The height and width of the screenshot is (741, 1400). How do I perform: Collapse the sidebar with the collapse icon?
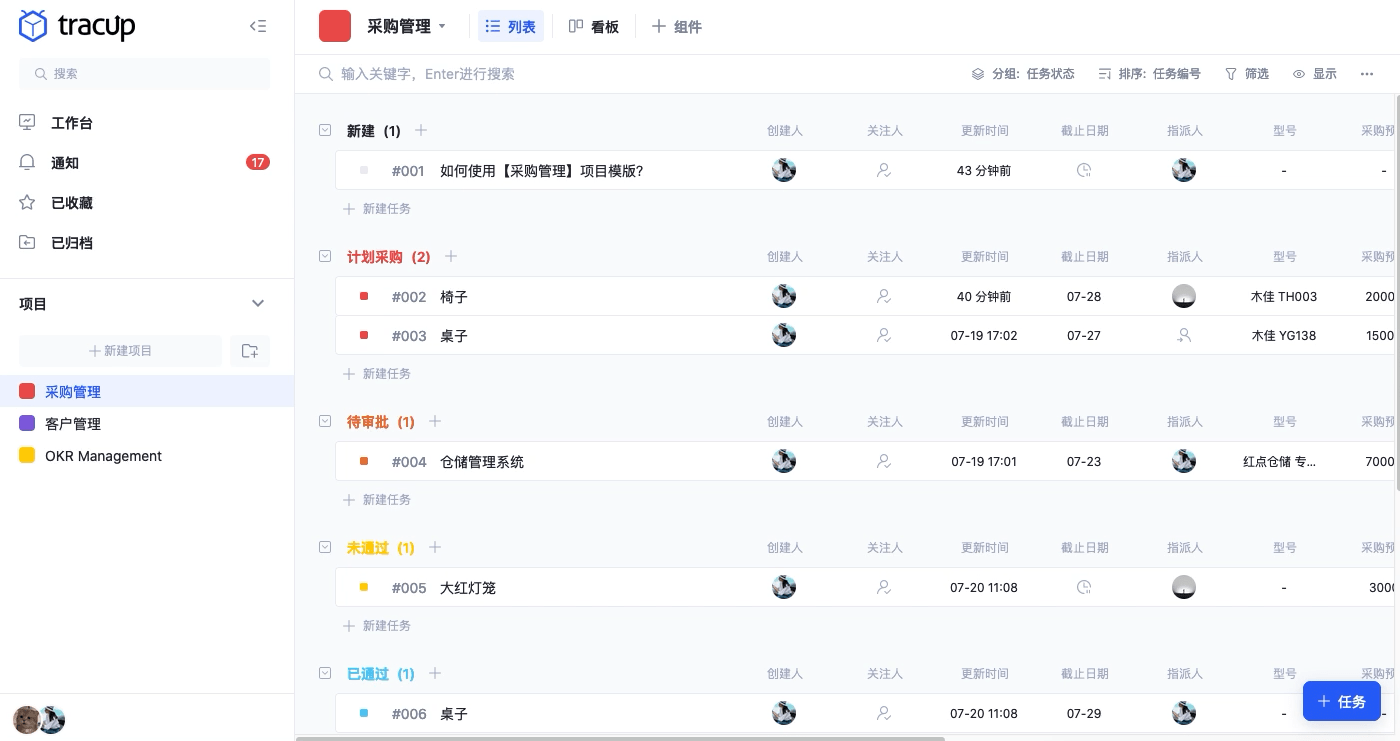pos(258,26)
